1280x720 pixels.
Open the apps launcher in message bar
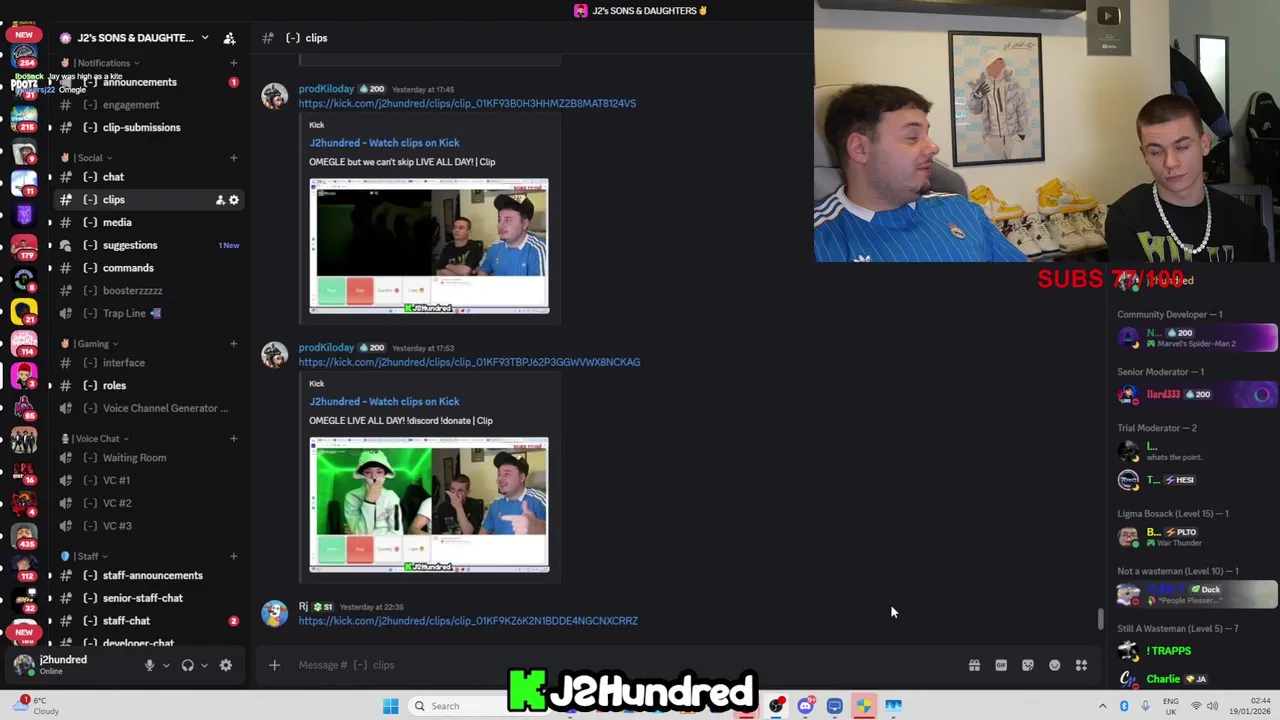(1081, 665)
